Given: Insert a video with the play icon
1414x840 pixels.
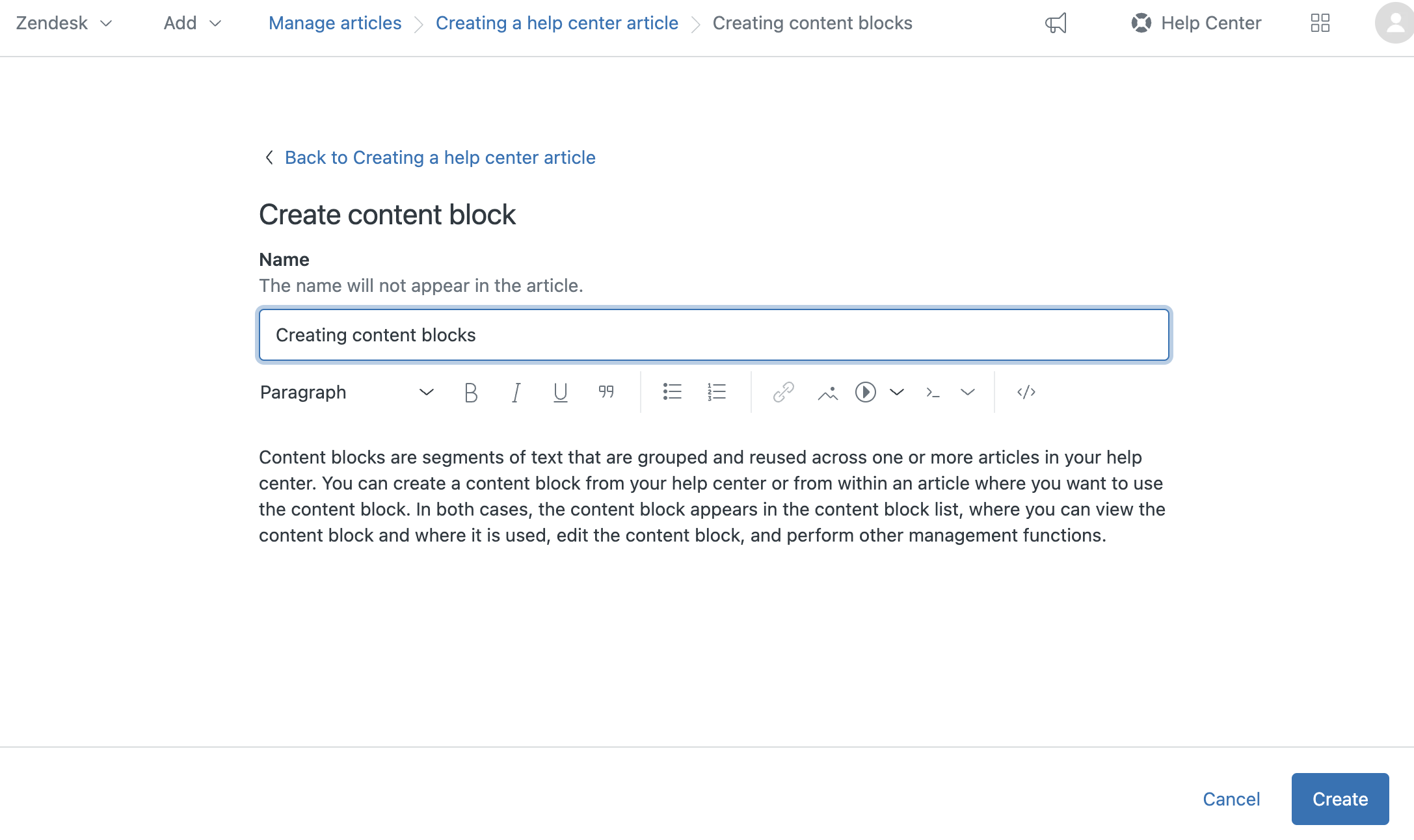Looking at the screenshot, I should 865,392.
